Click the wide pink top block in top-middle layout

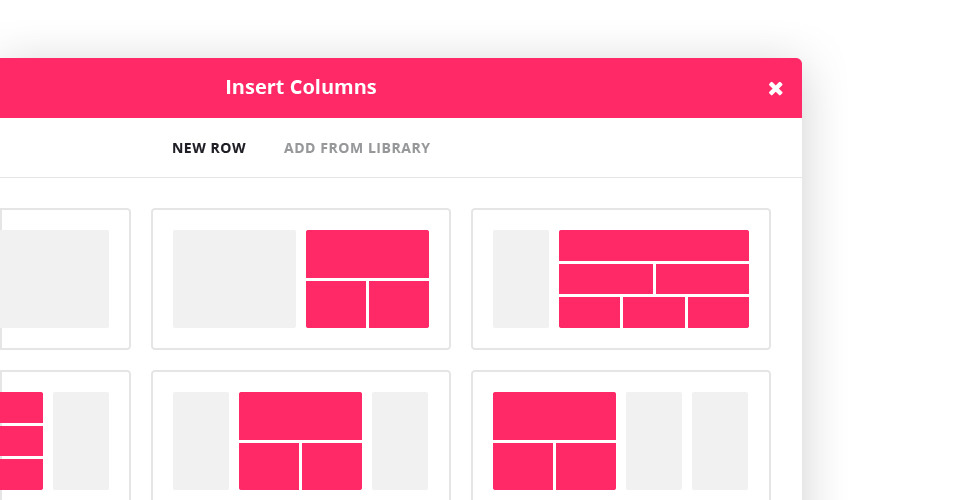tap(367, 254)
